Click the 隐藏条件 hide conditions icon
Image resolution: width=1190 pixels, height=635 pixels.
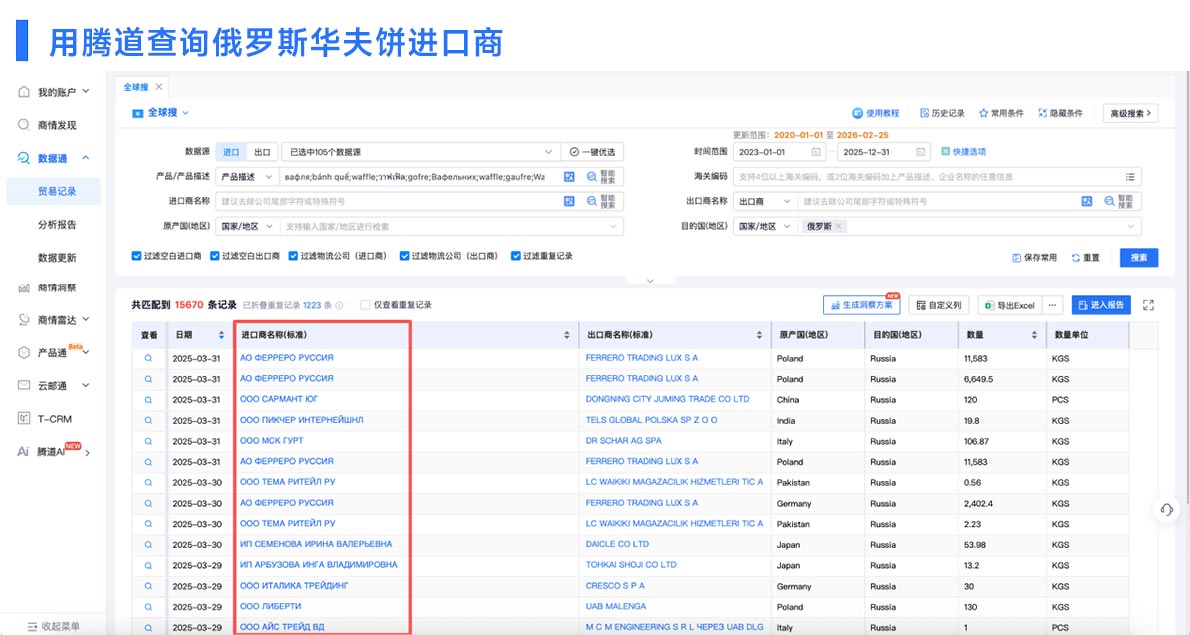1043,113
